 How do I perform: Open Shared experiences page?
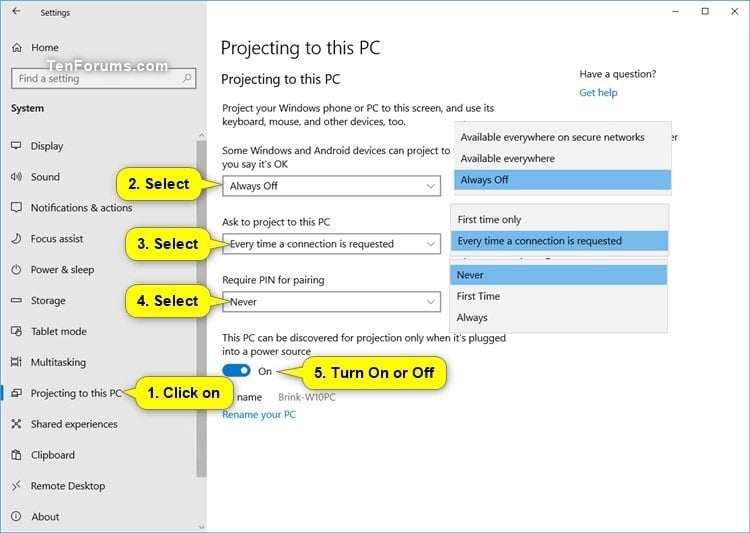(74, 424)
